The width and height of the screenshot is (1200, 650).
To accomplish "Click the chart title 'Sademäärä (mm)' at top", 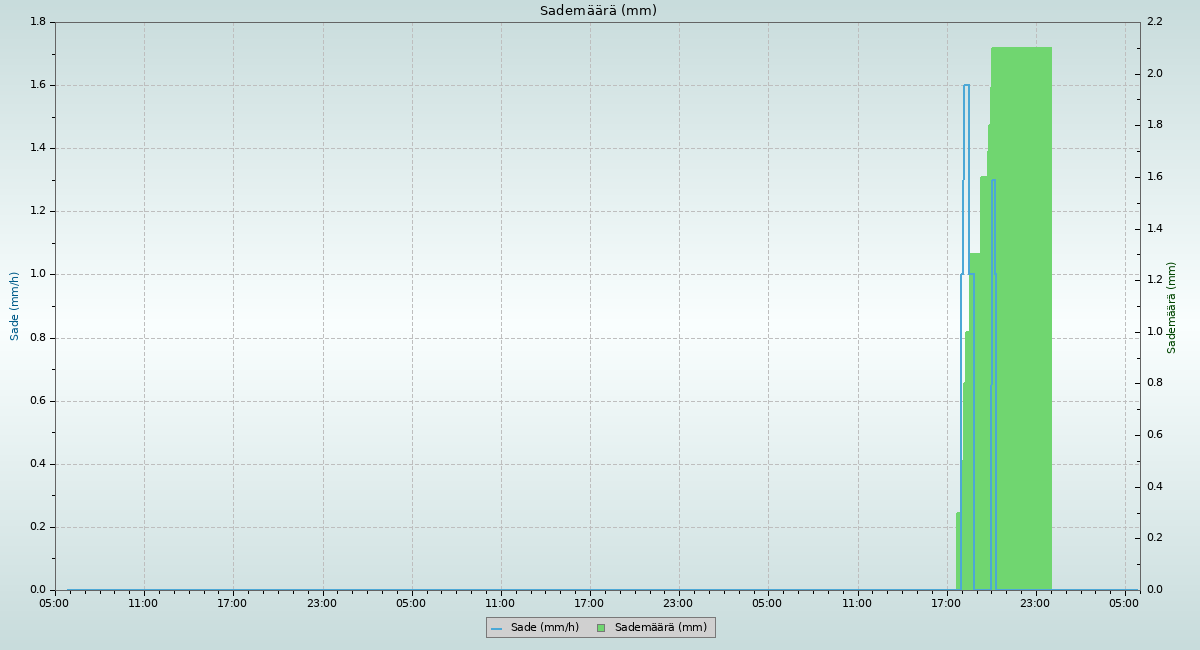I will coord(598,11).
